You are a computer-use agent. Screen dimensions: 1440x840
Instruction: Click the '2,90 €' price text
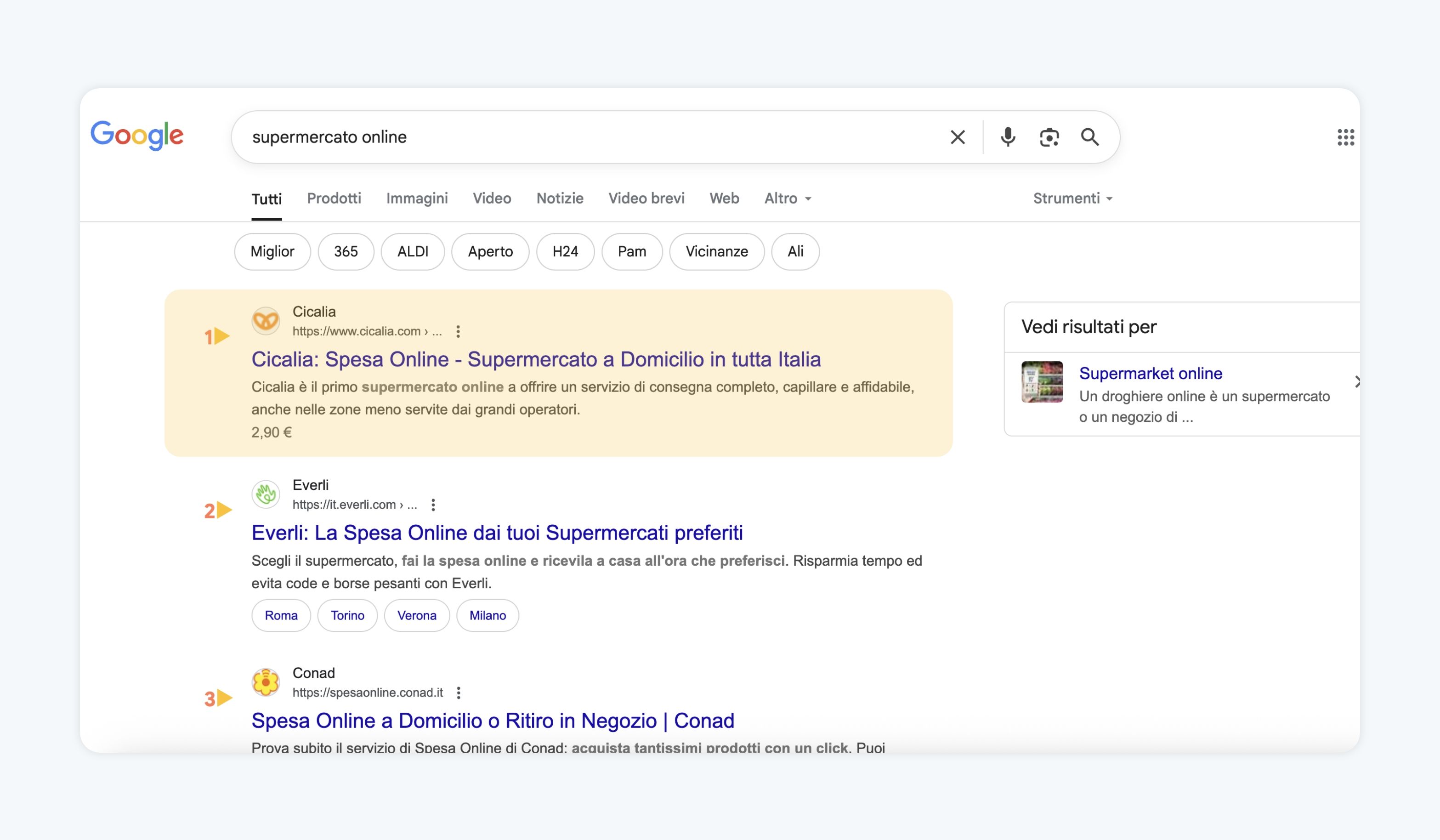tap(272, 432)
